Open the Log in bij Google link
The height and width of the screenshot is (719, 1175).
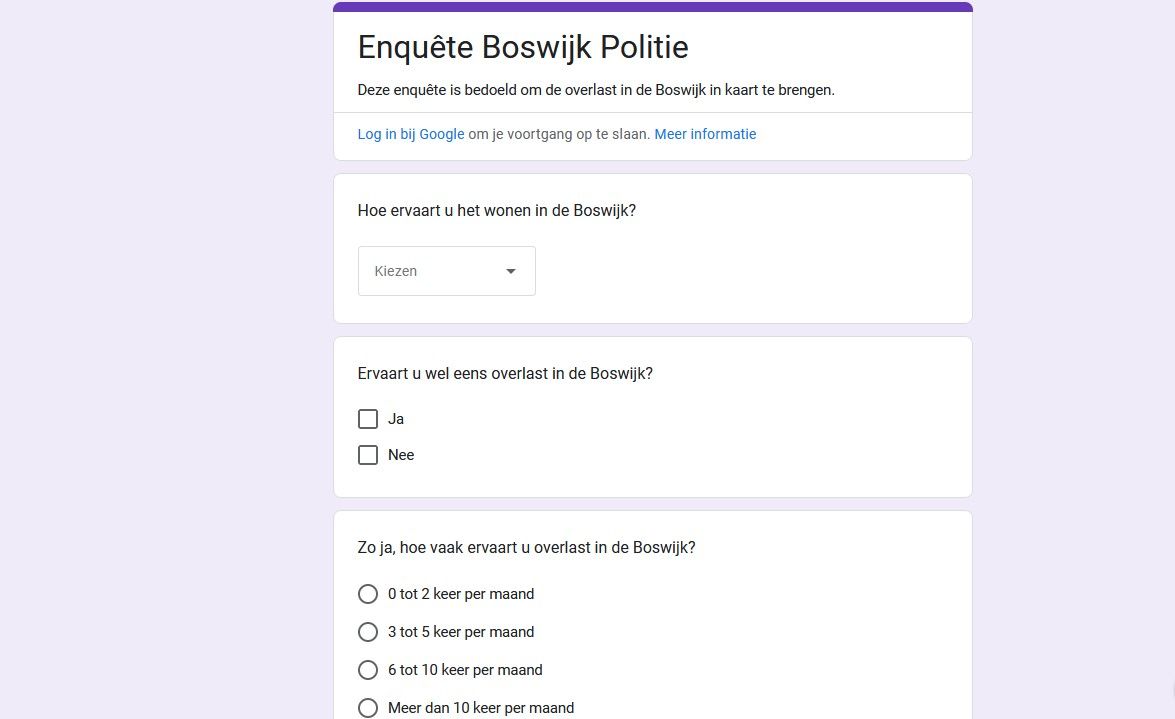pos(411,134)
